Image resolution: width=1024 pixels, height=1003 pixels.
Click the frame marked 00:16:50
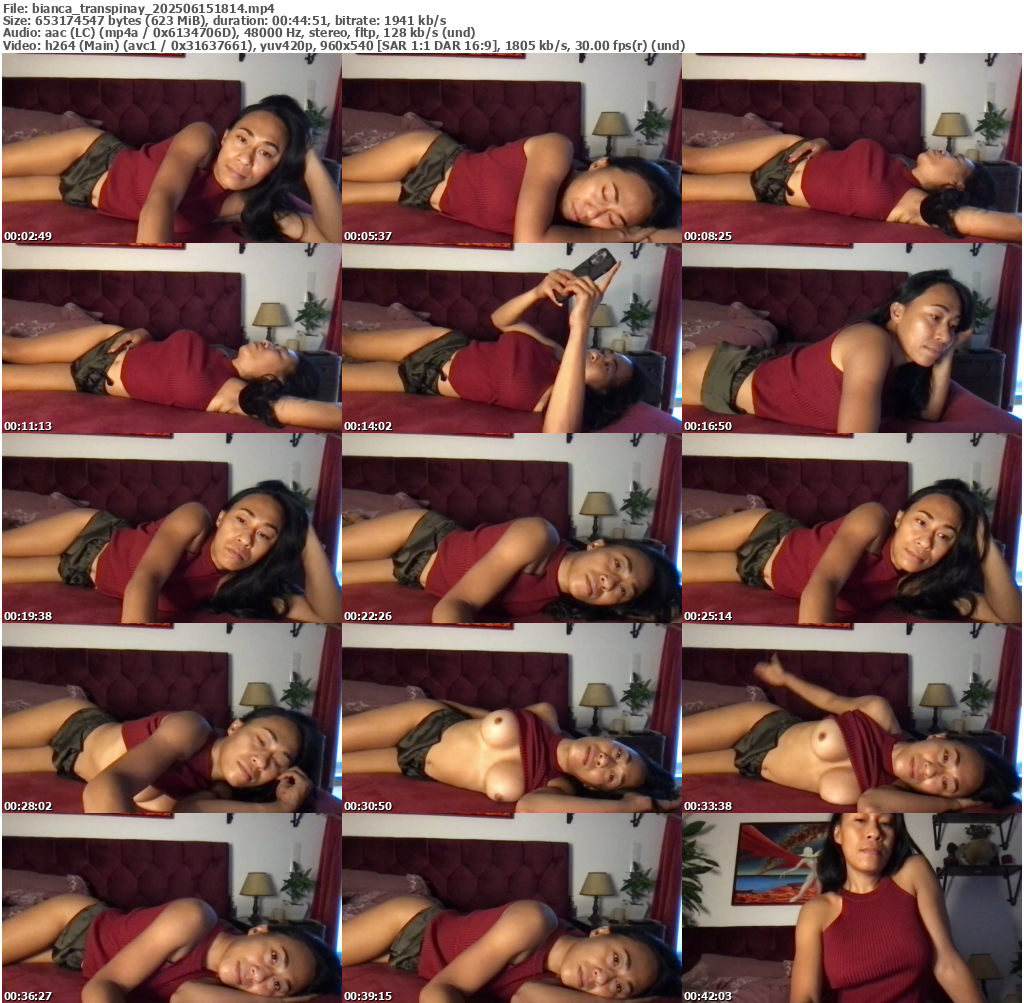click(851, 338)
